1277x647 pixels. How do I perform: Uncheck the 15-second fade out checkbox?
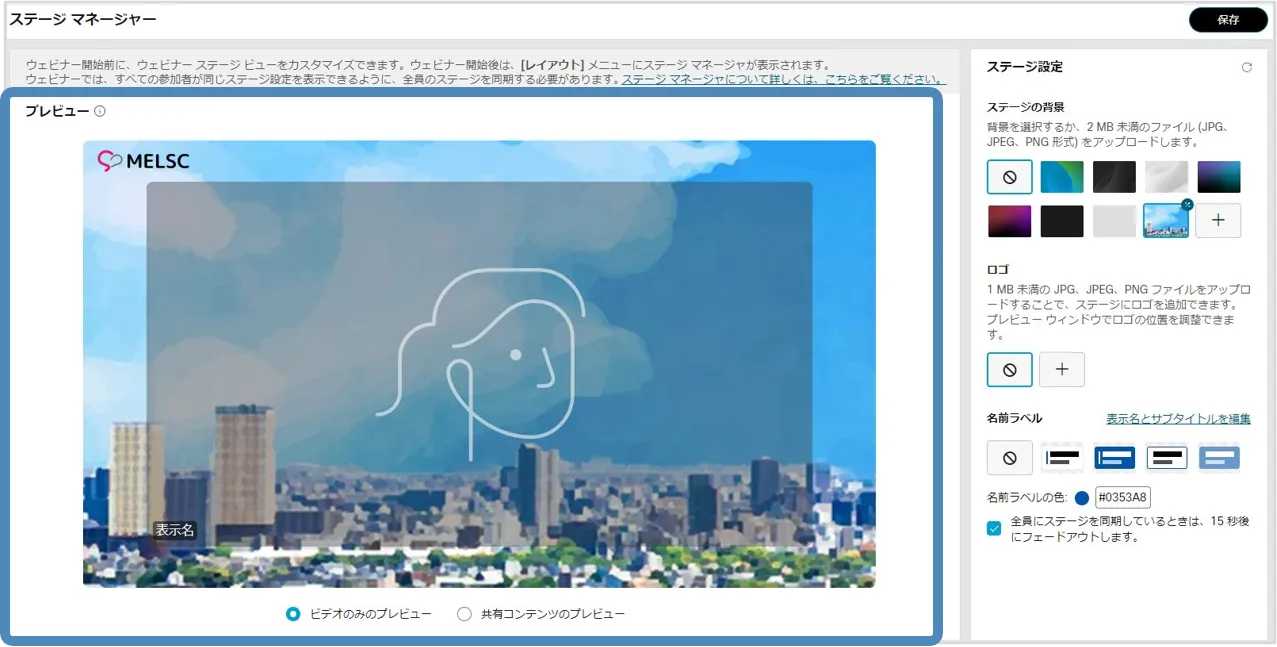point(994,528)
